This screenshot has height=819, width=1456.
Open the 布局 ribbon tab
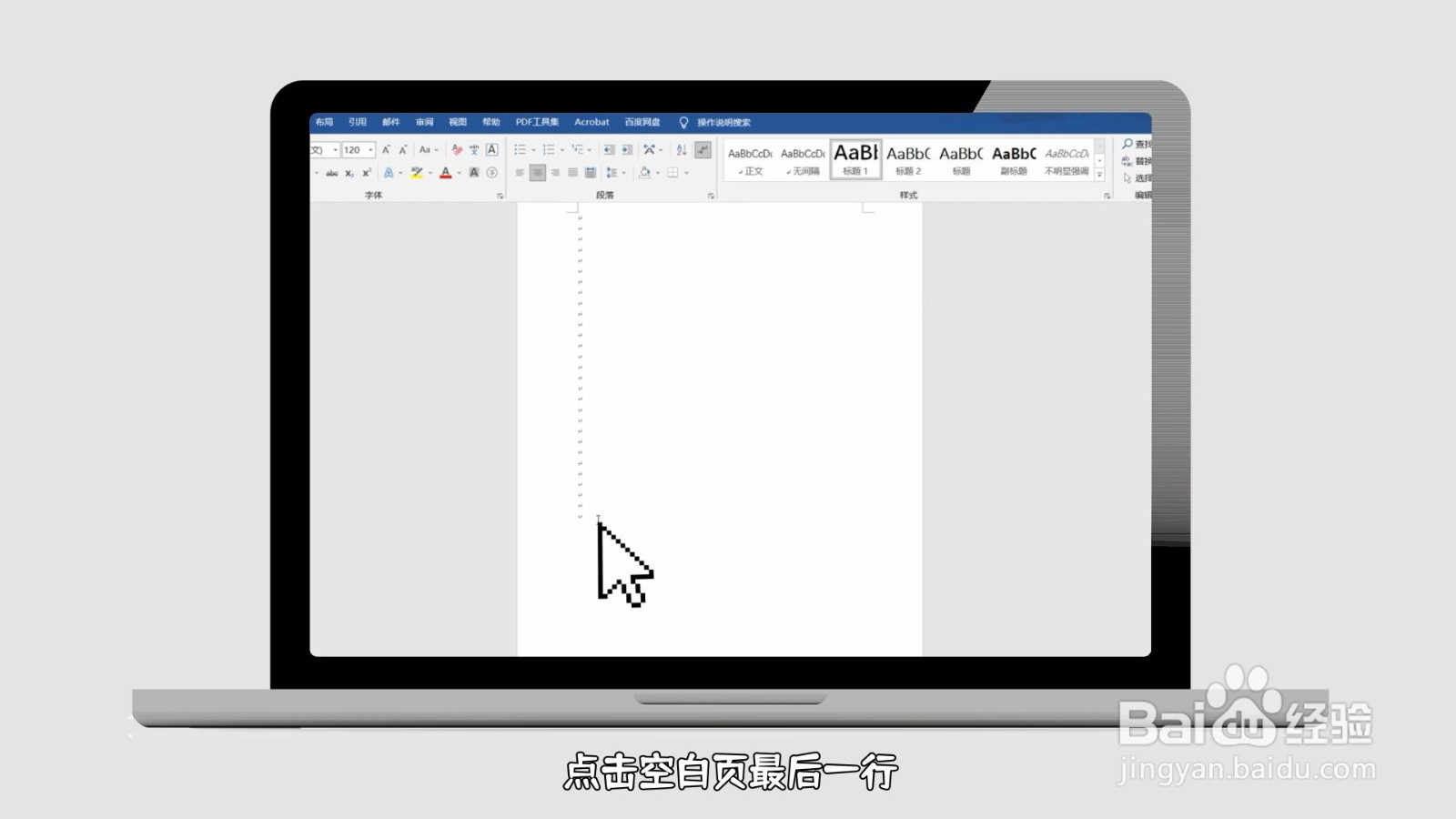point(325,122)
